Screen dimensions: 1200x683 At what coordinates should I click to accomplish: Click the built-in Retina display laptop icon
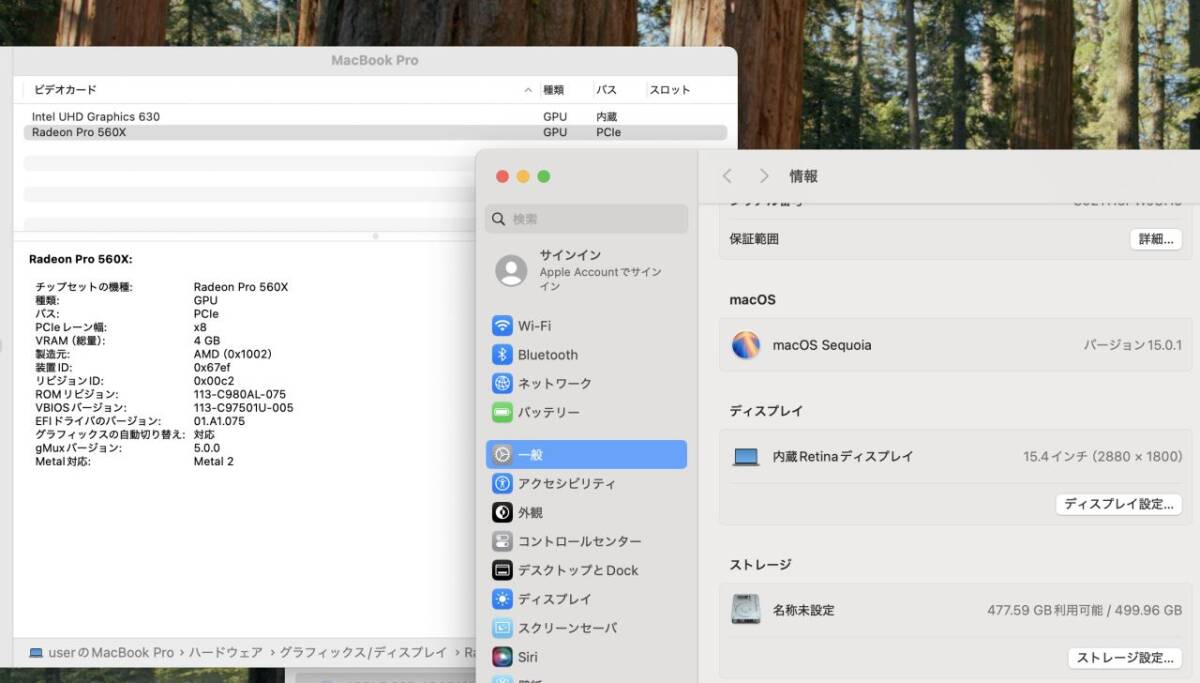click(x=746, y=456)
